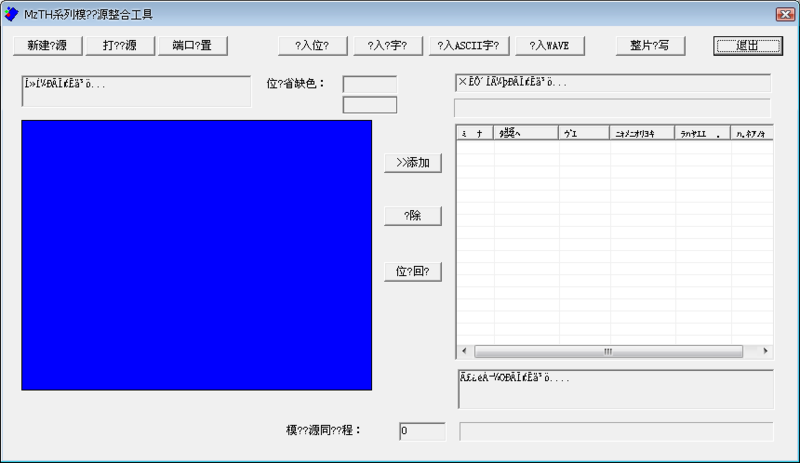This screenshot has width=800, height=463.
Task: Click the fifth column header in the list
Action: point(703,133)
